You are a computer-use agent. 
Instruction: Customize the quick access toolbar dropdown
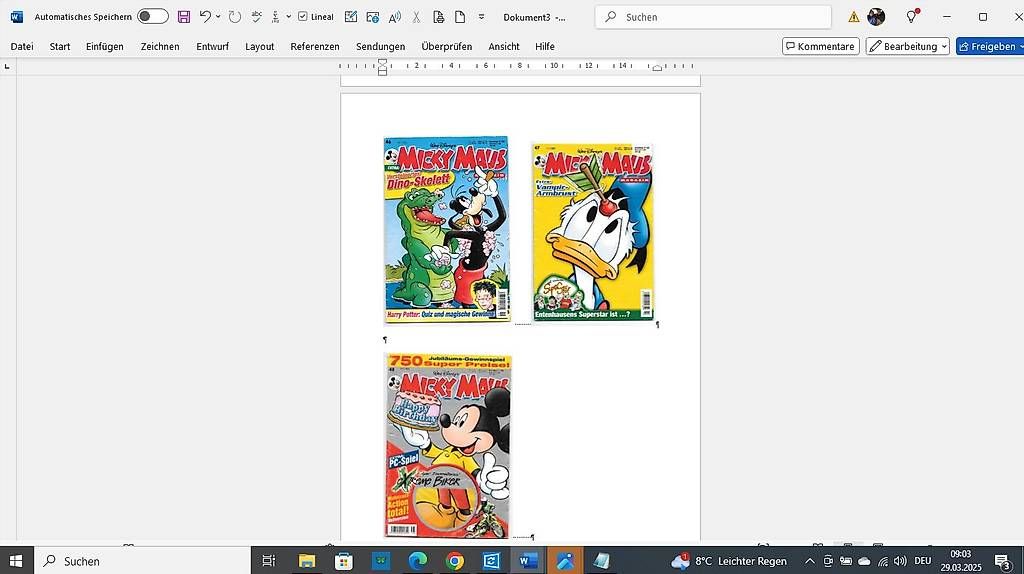[x=481, y=17]
